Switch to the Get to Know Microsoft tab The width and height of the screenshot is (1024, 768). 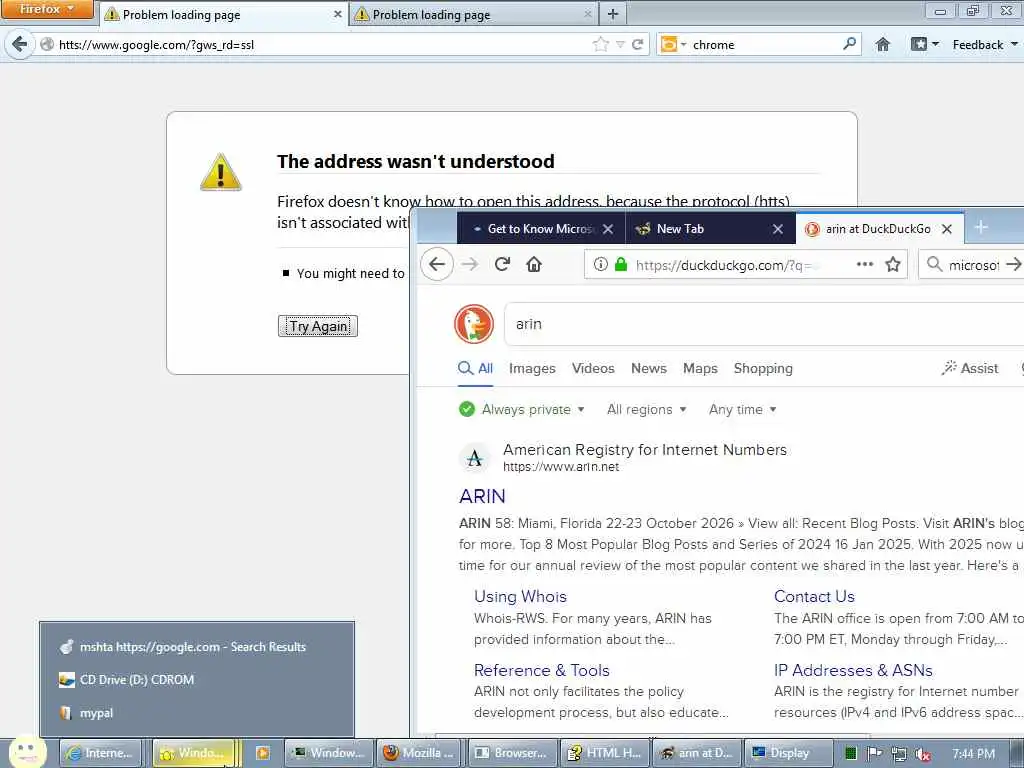click(541, 229)
